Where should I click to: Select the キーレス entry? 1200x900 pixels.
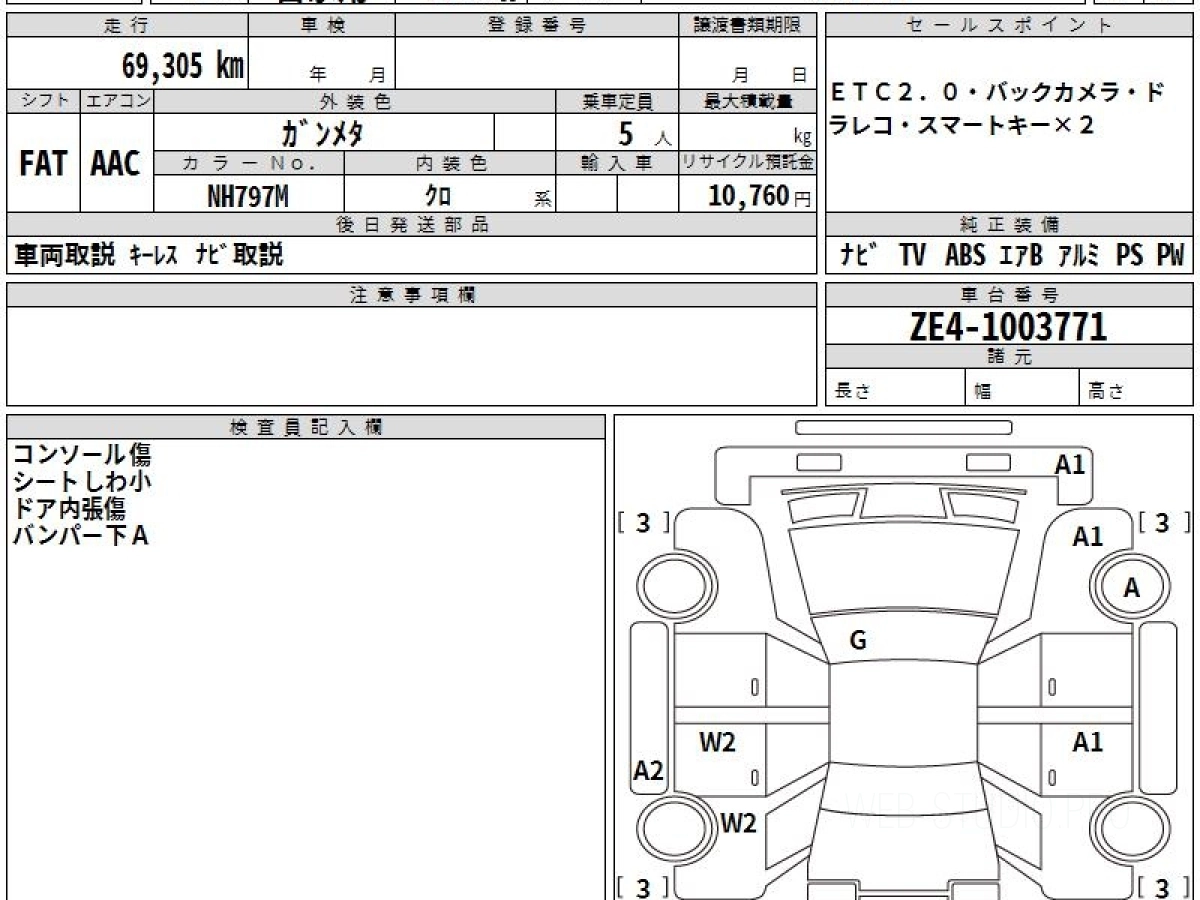click(x=153, y=256)
